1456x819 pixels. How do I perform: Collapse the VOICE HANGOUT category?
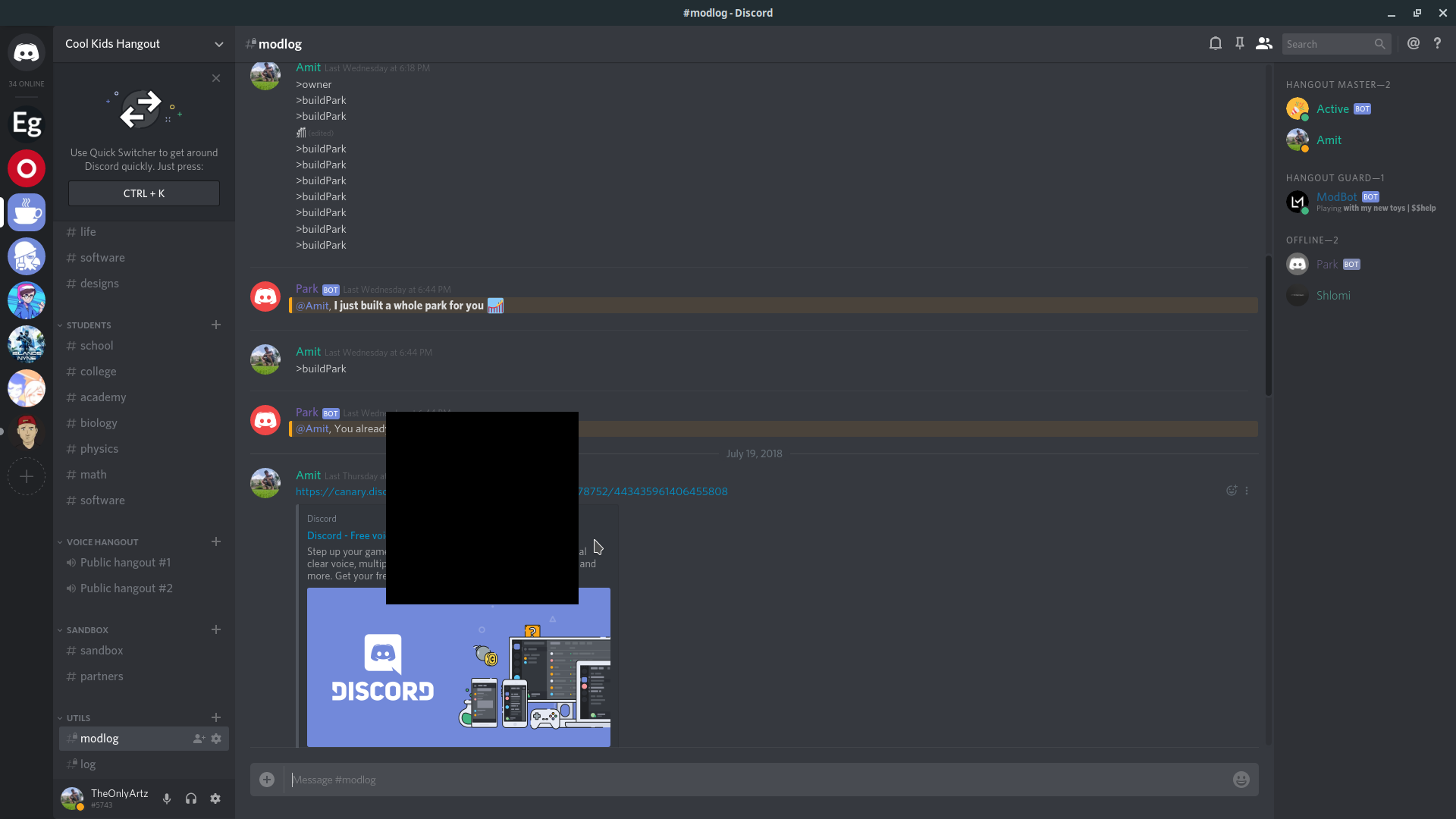pos(102,542)
